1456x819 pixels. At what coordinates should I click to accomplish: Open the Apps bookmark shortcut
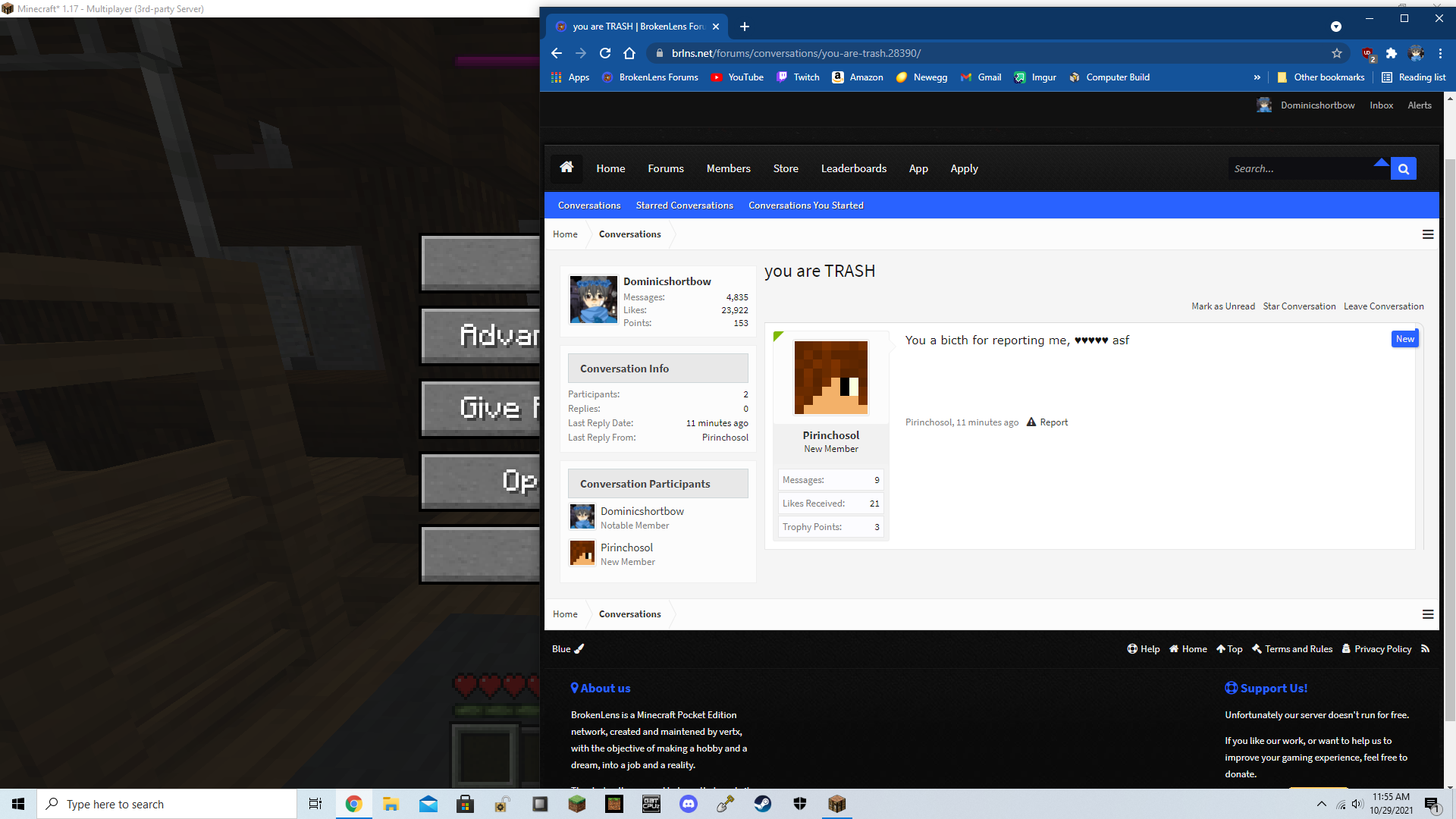(x=570, y=77)
